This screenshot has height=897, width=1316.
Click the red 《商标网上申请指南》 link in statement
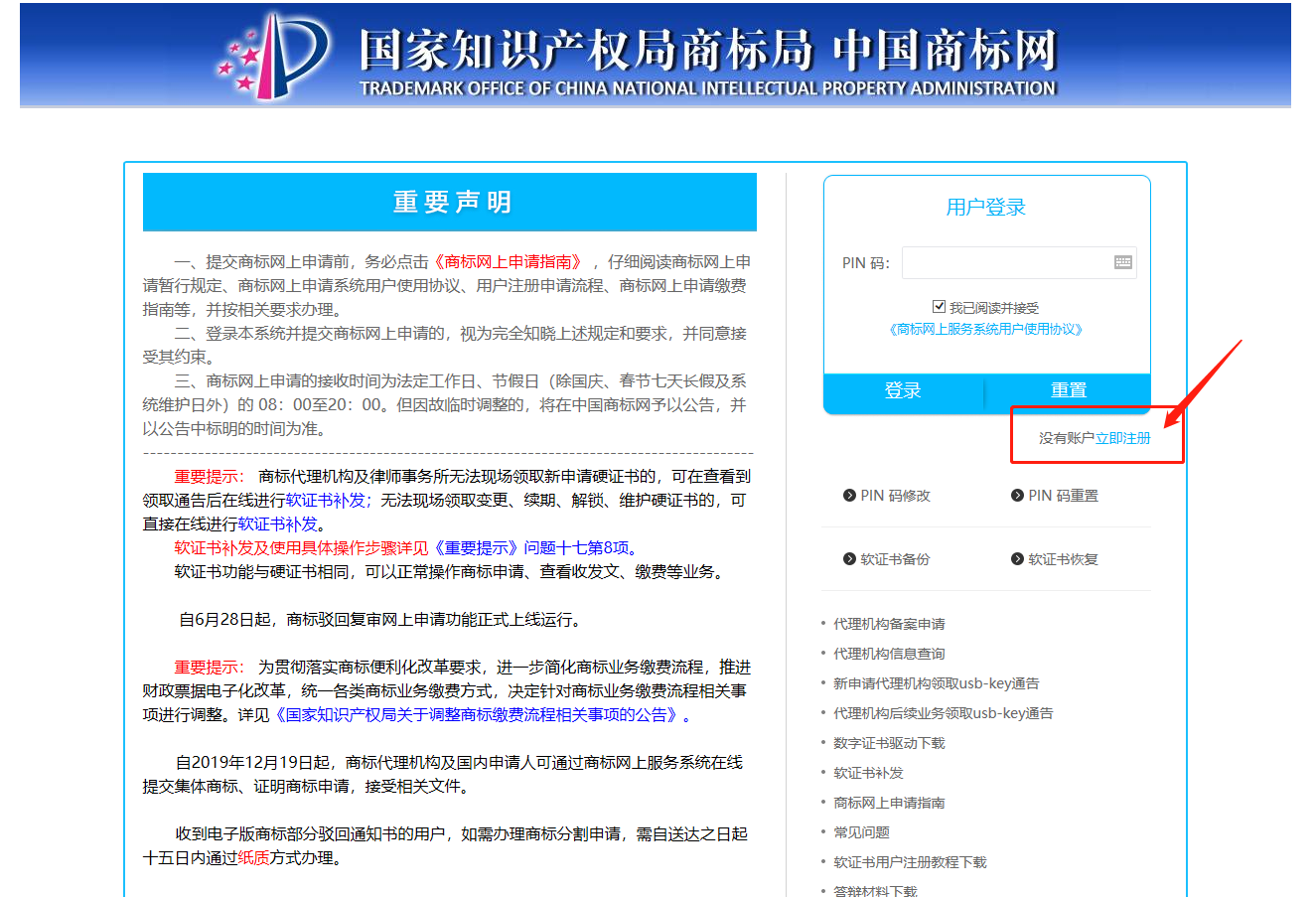(x=509, y=262)
